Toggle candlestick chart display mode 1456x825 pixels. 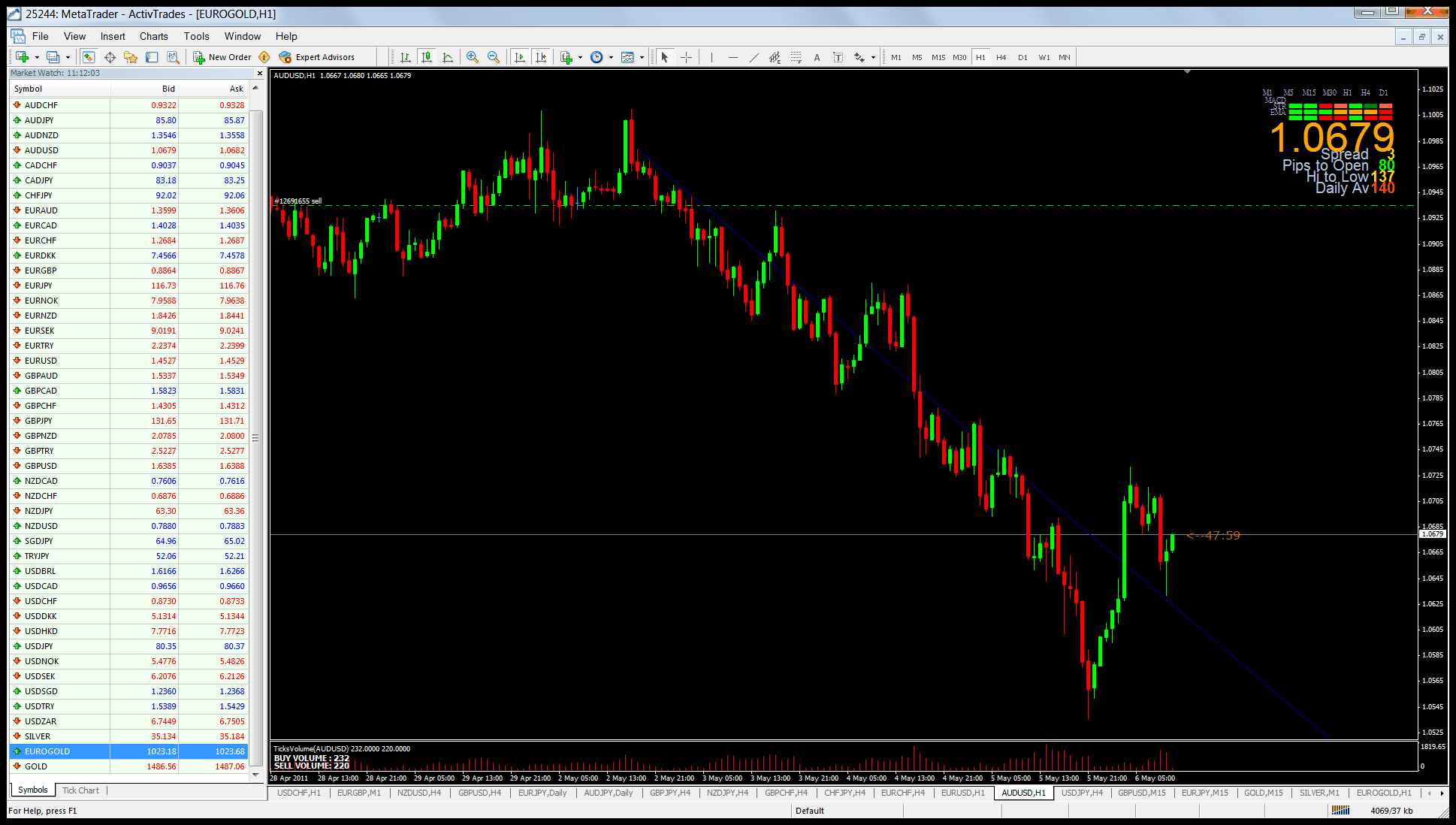pos(427,57)
